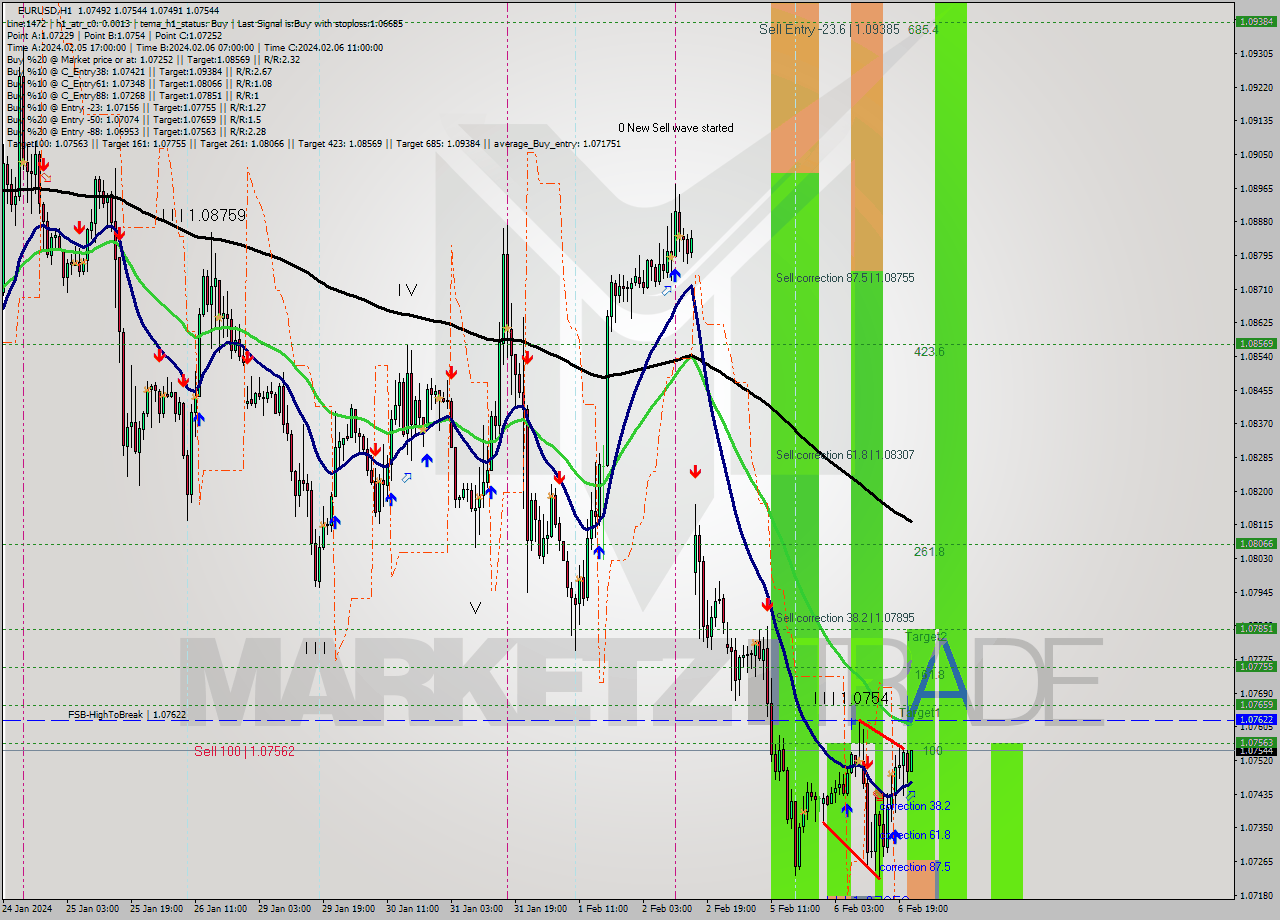Click the 1.08455 price scale value
This screenshot has height=920, width=1280.
1258,390
